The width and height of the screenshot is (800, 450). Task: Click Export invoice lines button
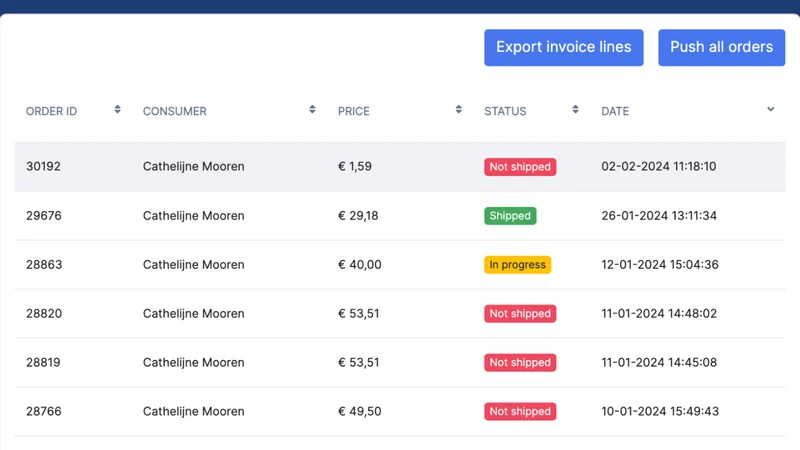[x=564, y=47]
